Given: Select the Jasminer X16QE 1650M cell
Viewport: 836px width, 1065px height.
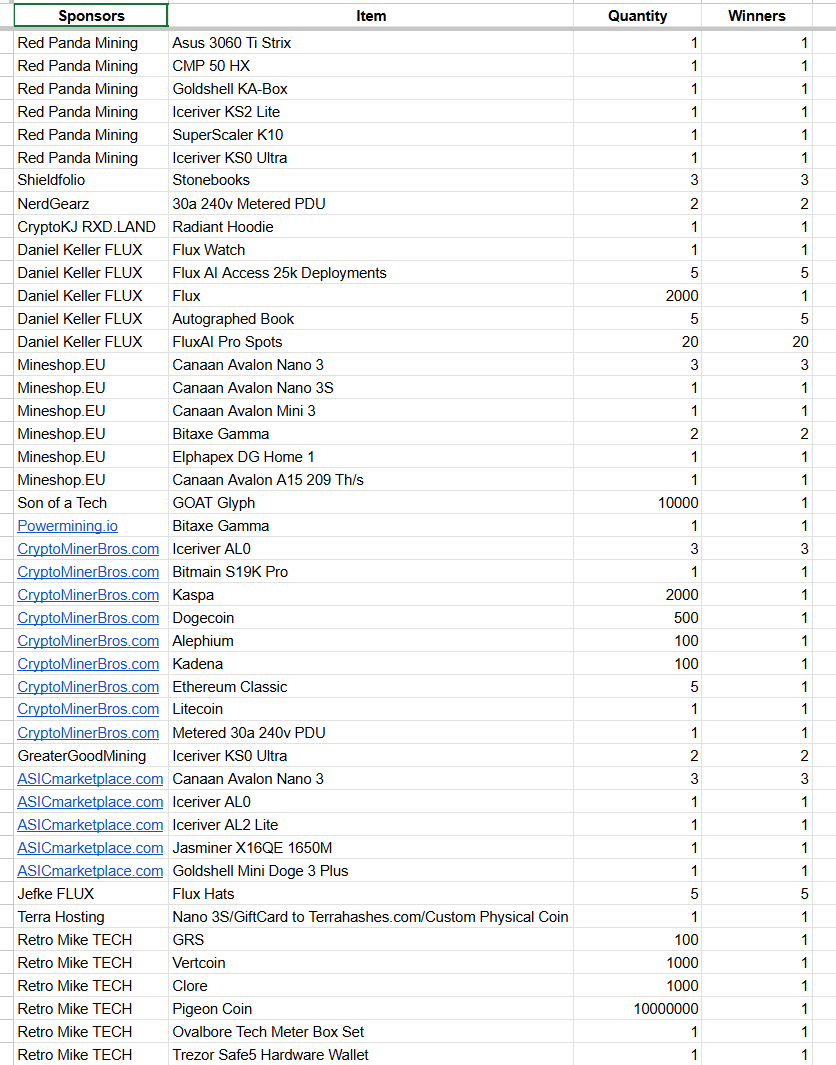Looking at the screenshot, I should click(x=371, y=848).
